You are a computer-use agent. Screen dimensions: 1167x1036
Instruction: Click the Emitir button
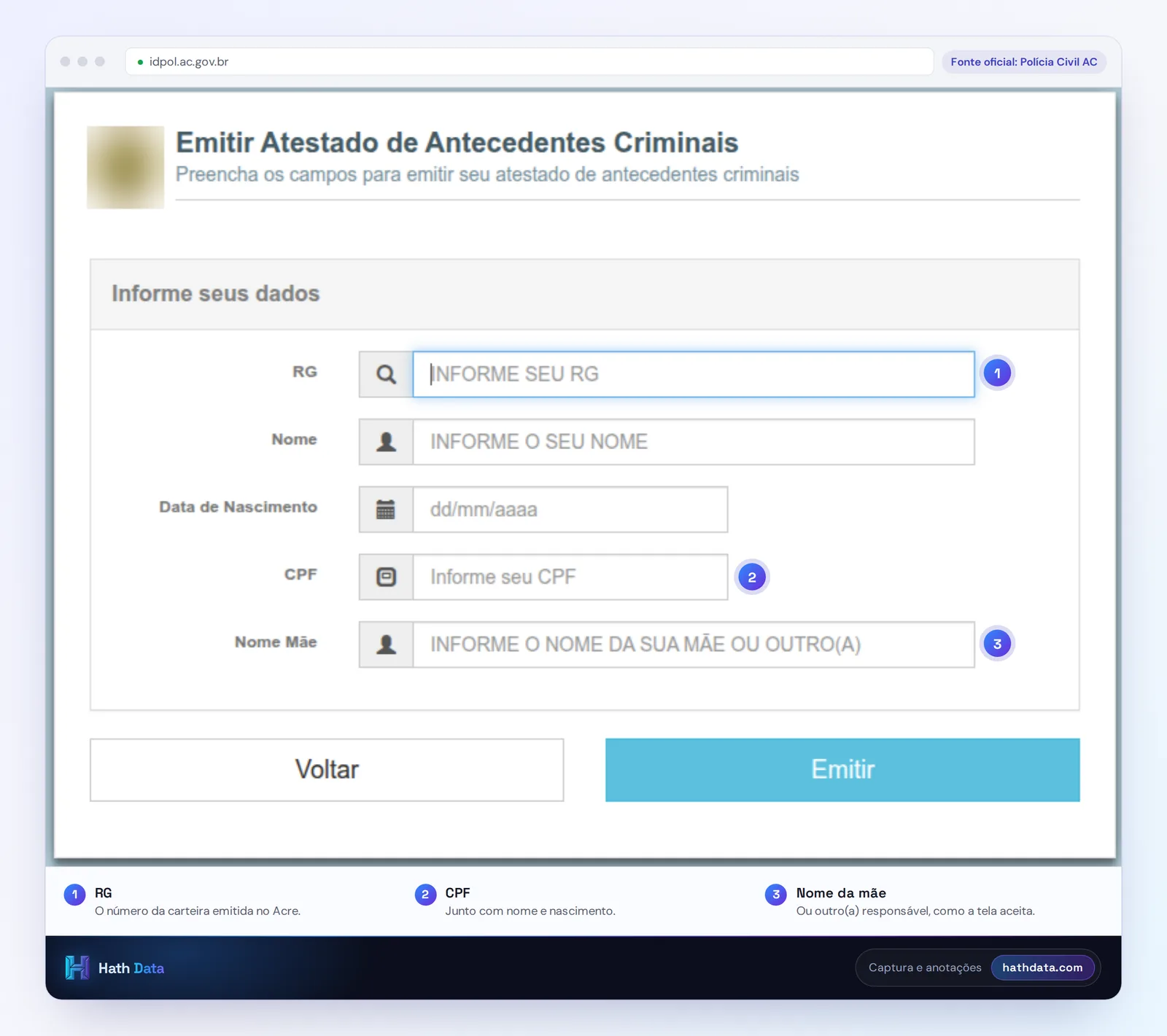[842, 770]
